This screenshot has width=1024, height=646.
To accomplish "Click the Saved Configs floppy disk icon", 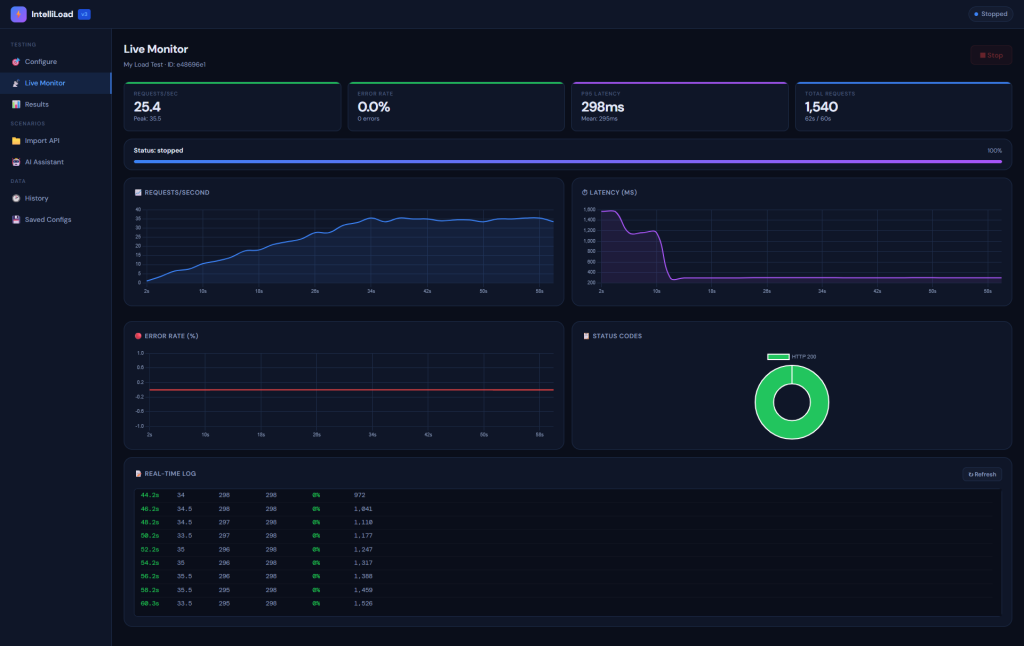I will pos(16,219).
